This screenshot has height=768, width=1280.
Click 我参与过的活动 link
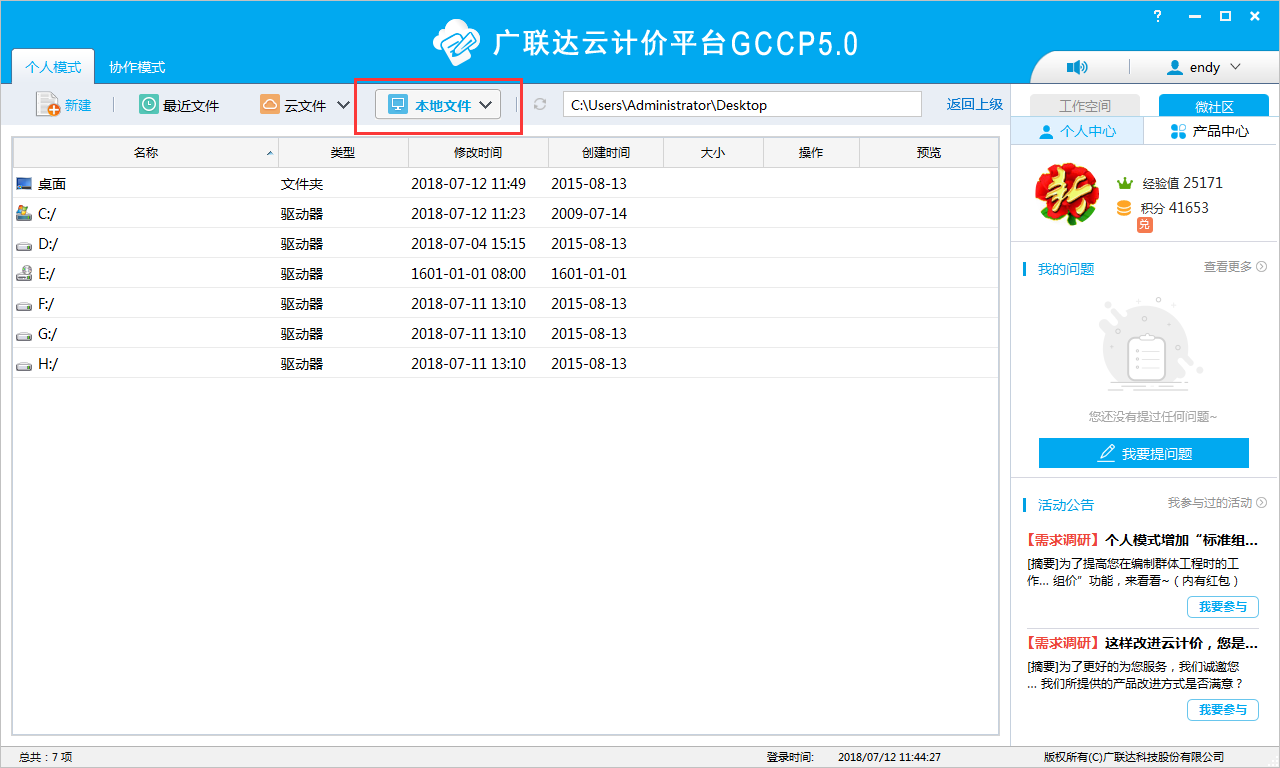coord(1217,503)
